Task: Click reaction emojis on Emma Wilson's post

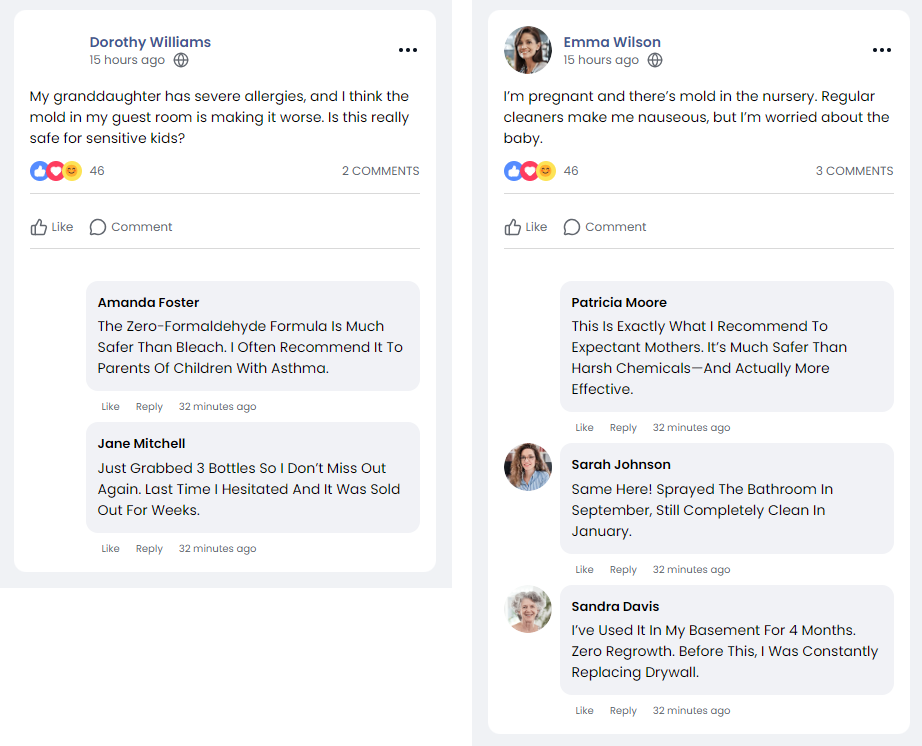Action: click(x=529, y=171)
